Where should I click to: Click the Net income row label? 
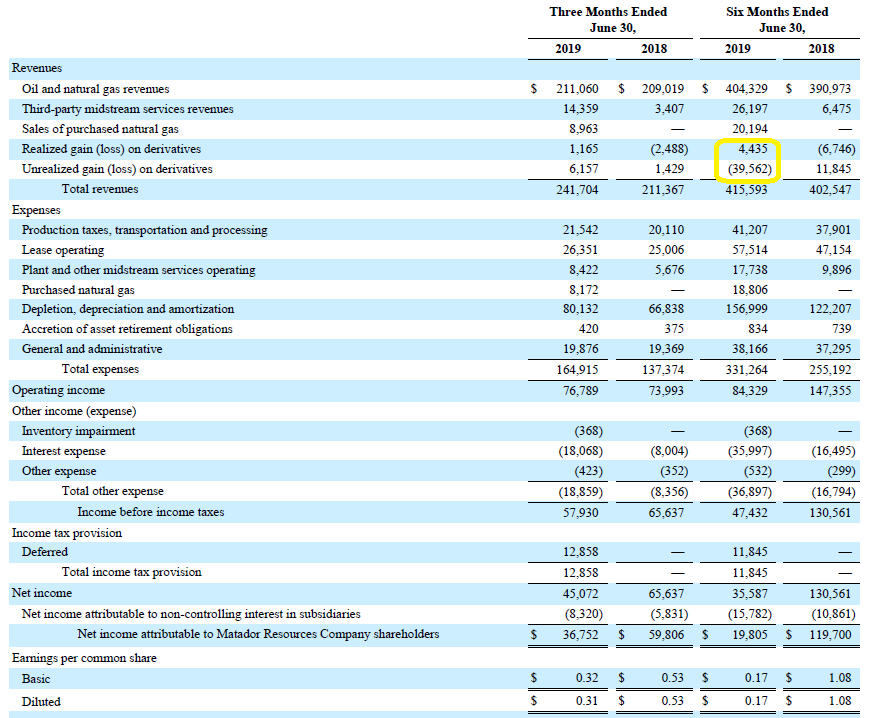pyautogui.click(x=42, y=593)
